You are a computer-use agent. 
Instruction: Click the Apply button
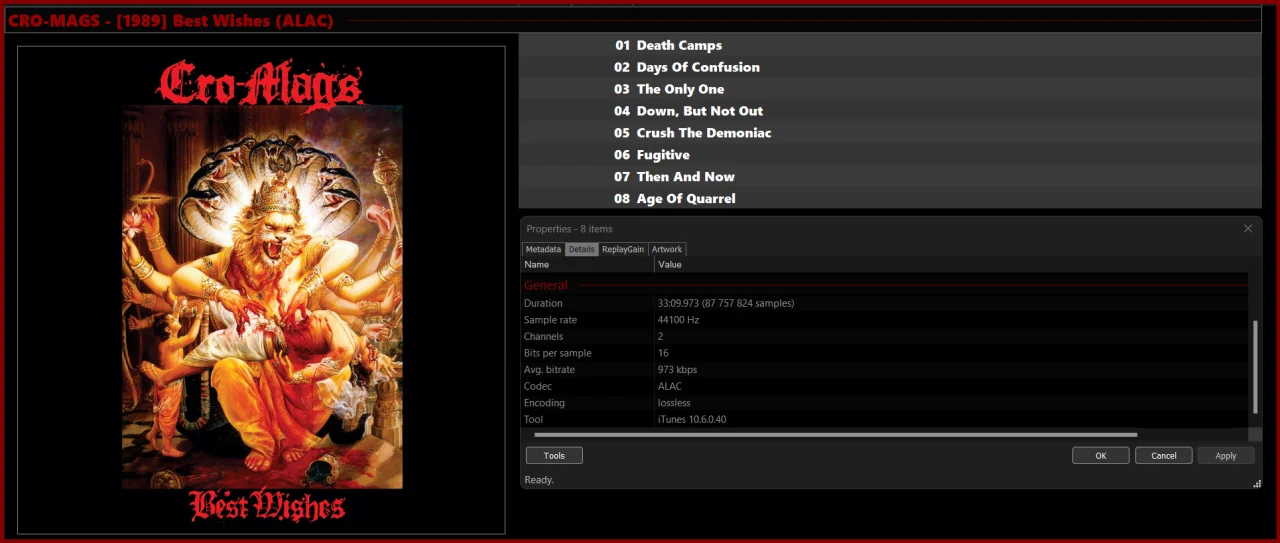point(1226,455)
